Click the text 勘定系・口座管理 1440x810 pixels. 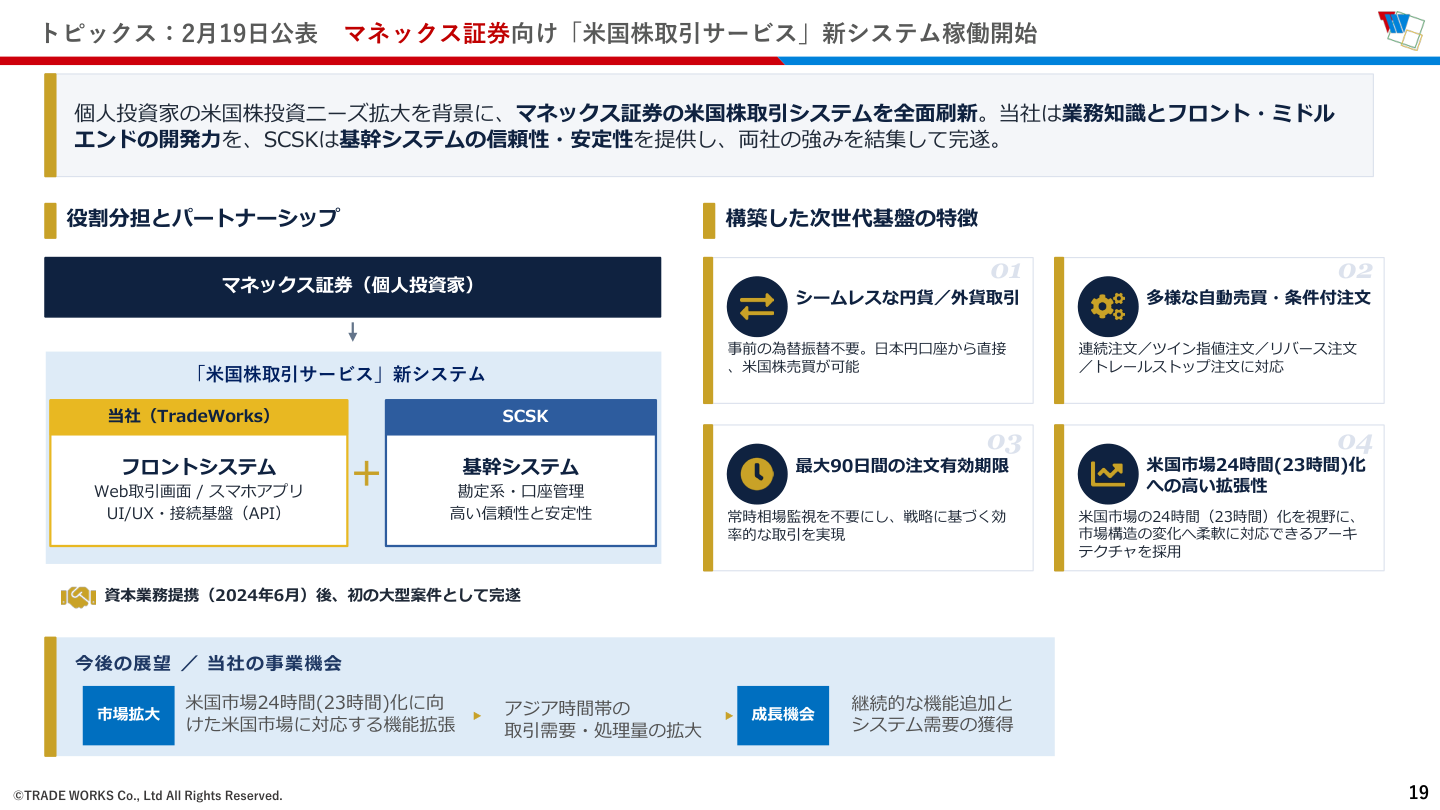[521, 491]
